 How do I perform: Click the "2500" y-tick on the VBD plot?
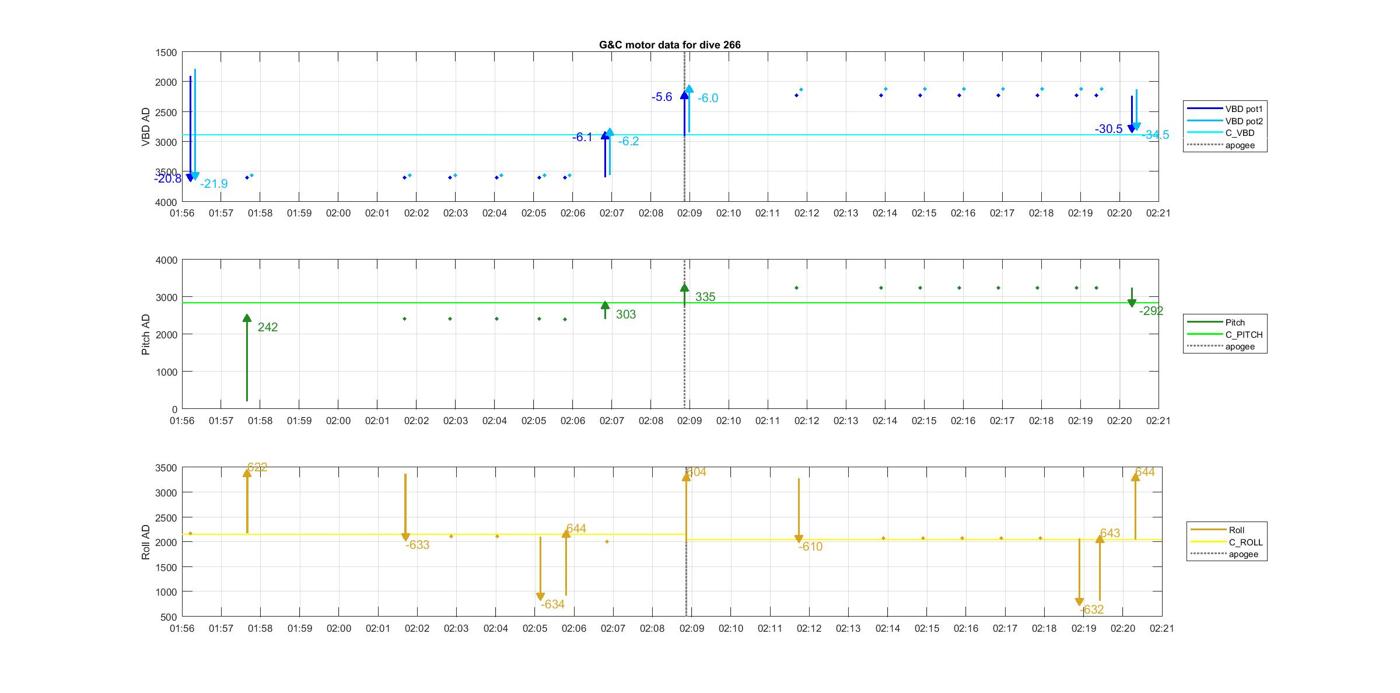(x=166, y=112)
